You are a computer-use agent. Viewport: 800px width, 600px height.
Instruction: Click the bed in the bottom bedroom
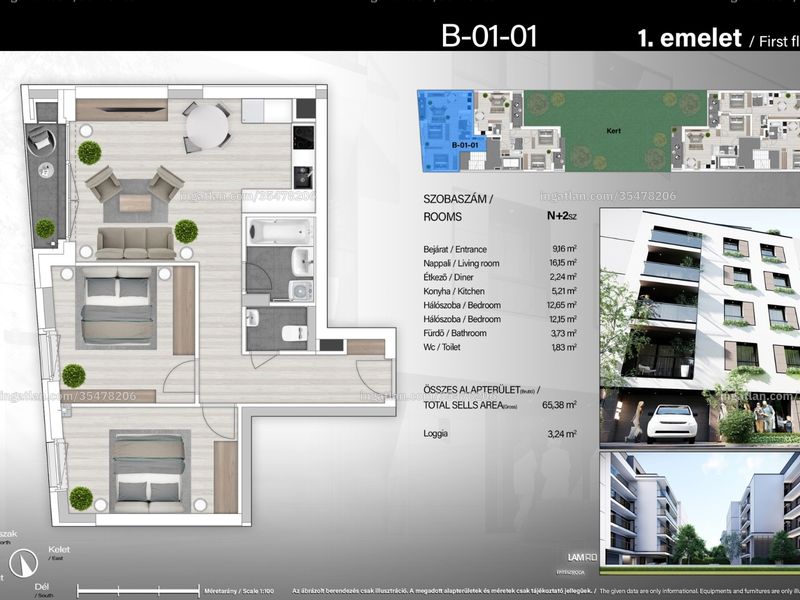coord(149,471)
